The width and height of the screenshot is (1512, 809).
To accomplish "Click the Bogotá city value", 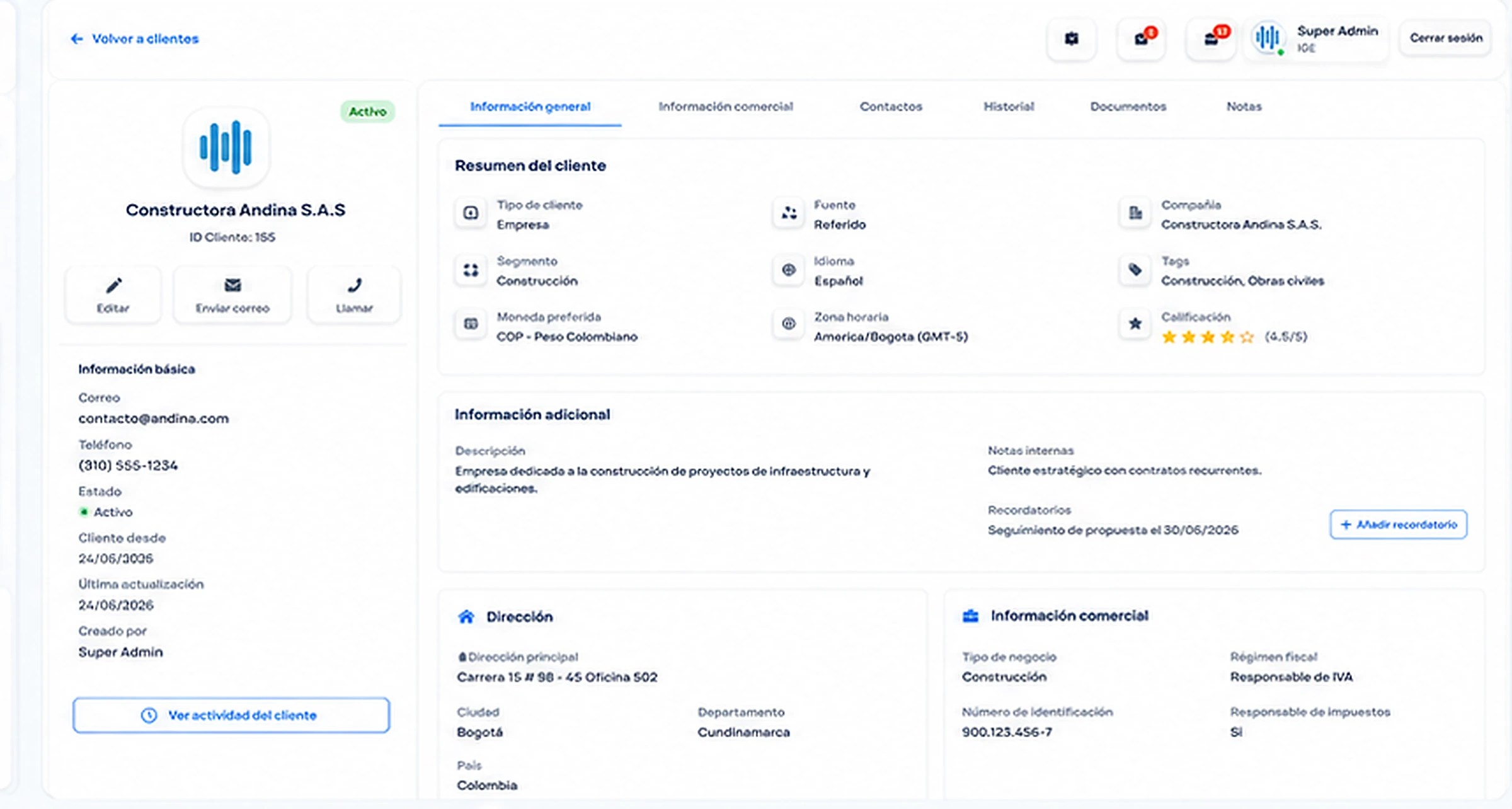I will (x=480, y=732).
